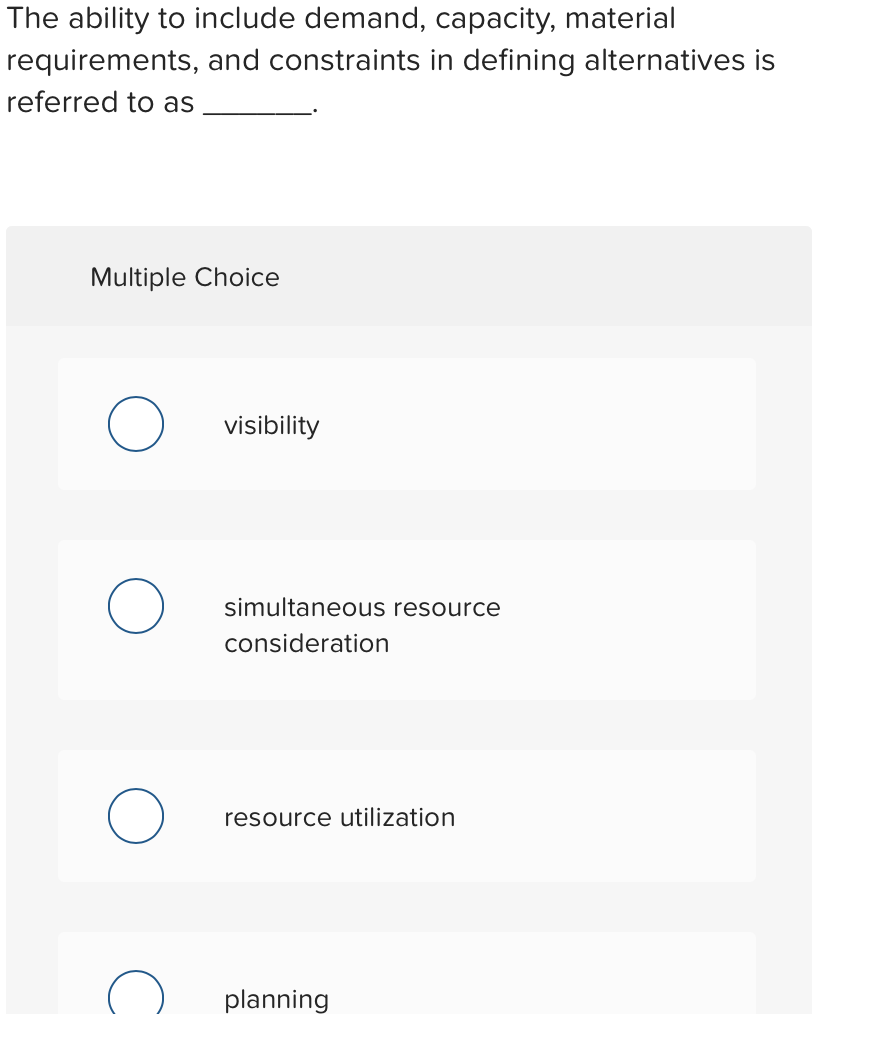Select the radio button for visibility
Image resolution: width=876 pixels, height=1040 pixels.
(x=135, y=424)
